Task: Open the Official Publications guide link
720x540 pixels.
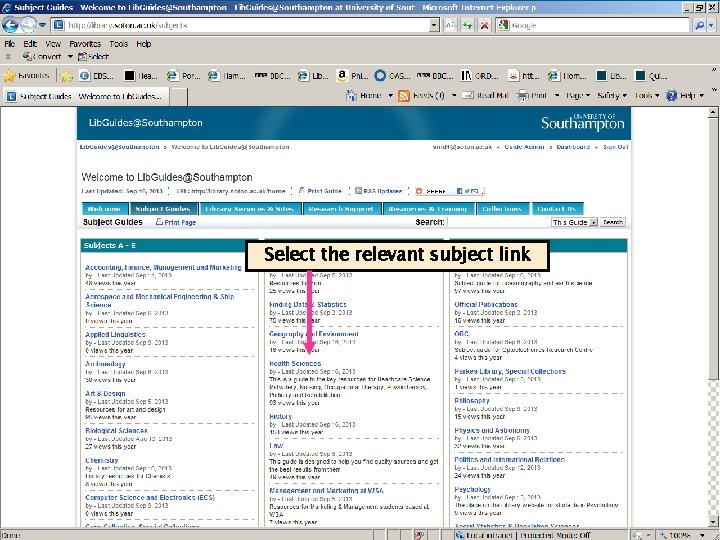Action: pos(486,304)
